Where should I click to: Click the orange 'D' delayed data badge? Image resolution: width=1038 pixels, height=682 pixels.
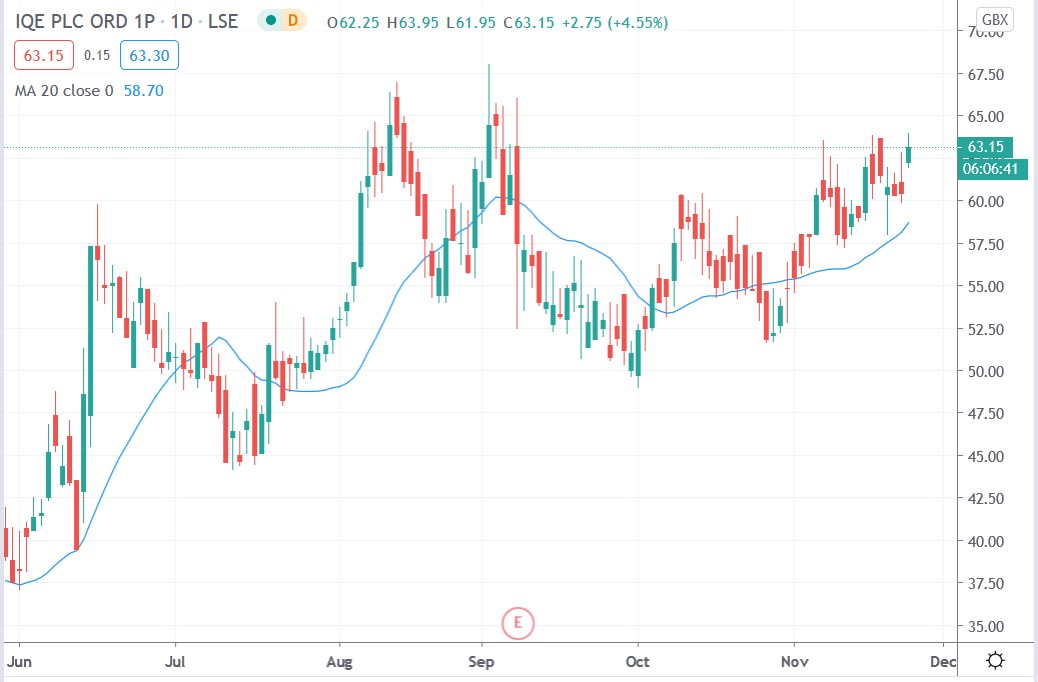293,21
